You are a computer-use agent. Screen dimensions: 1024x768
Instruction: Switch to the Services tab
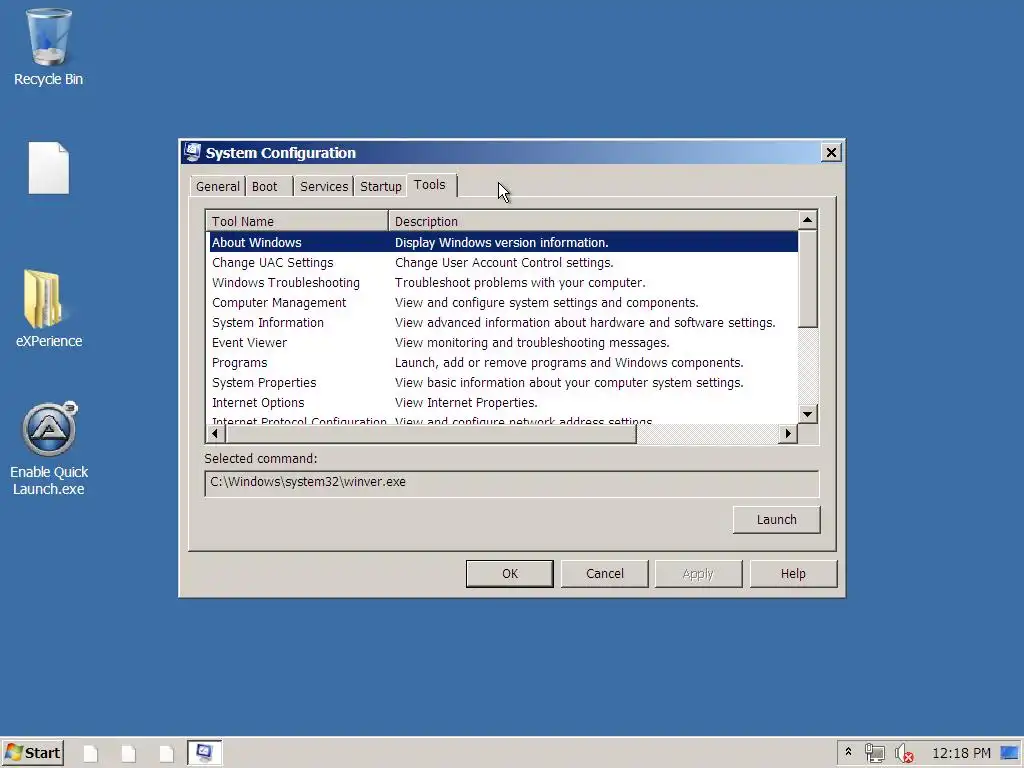point(324,186)
